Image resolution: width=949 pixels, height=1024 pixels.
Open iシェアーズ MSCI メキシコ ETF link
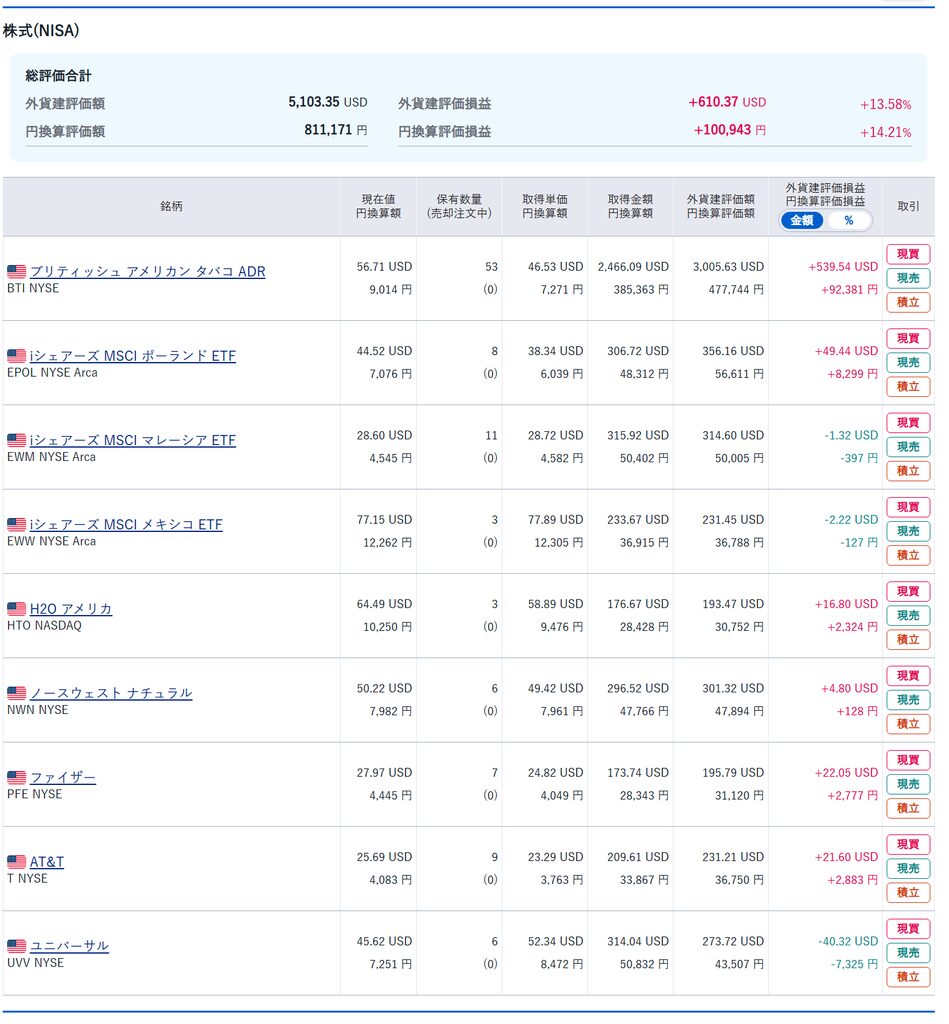click(x=126, y=524)
